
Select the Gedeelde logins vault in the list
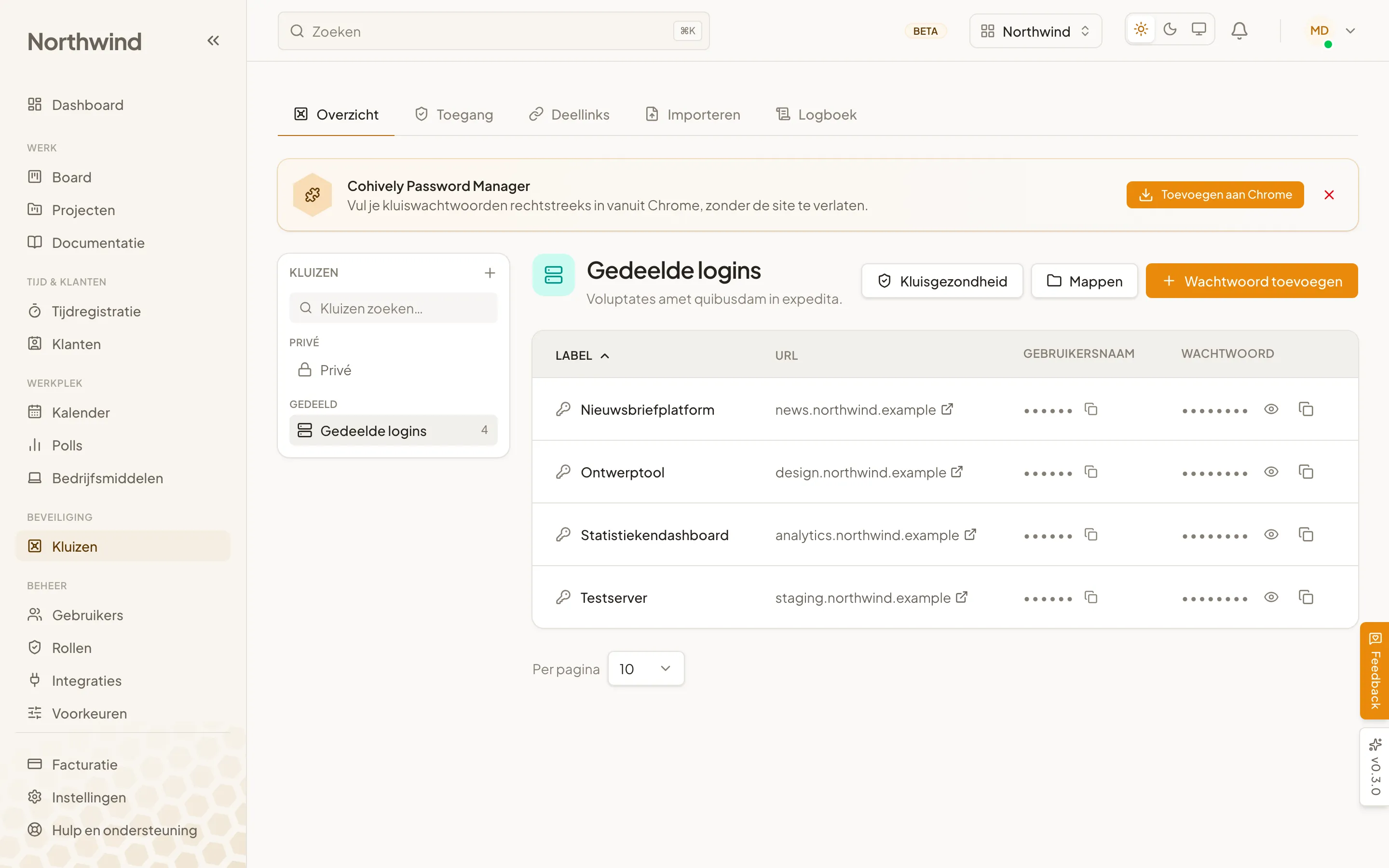click(x=393, y=430)
